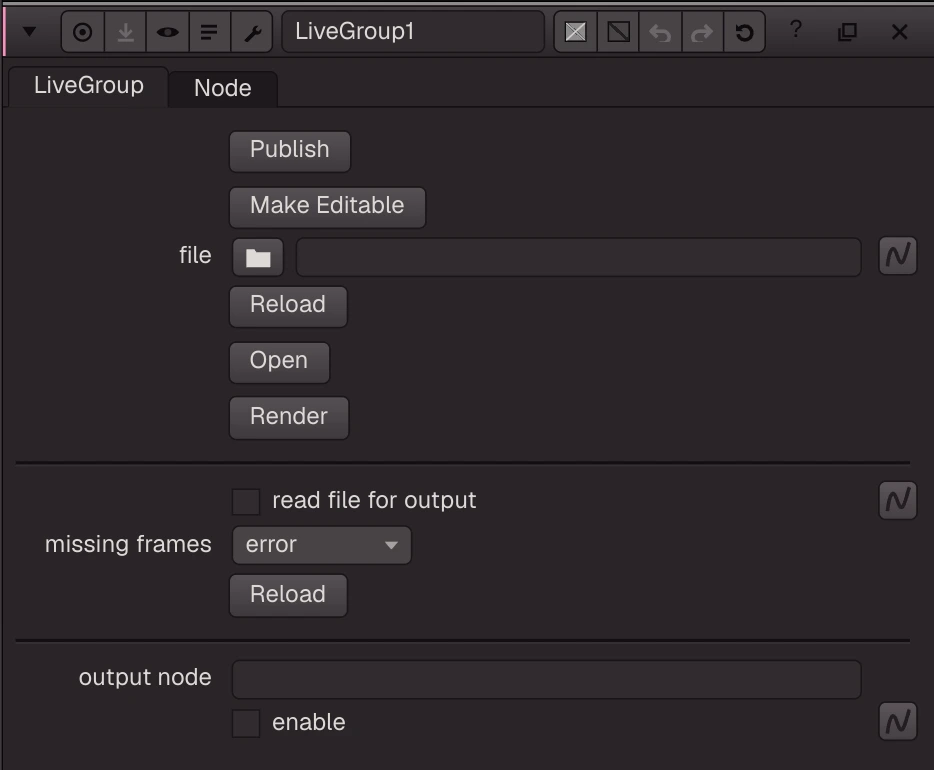934x770 pixels.
Task: Click the center node in graph icon
Action: [83, 32]
